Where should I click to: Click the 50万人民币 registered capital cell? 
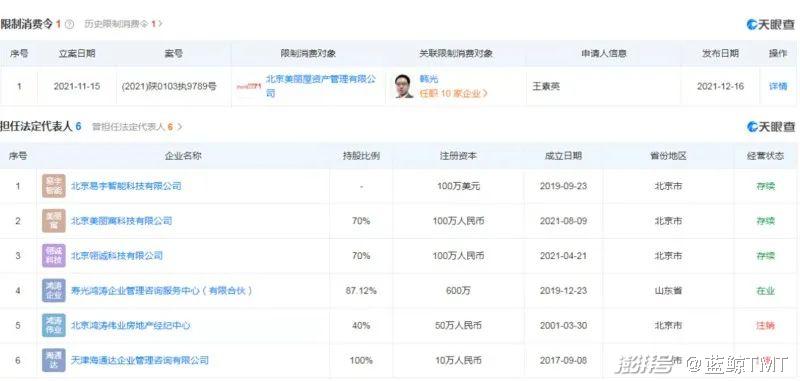[458, 325]
